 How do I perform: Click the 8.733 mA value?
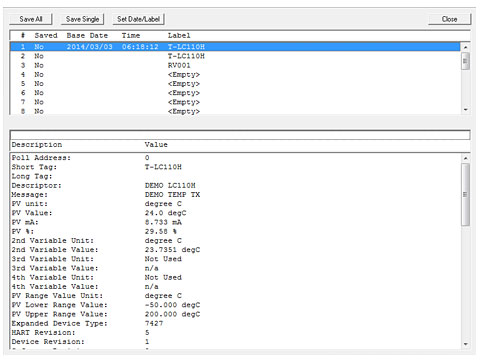(x=163, y=222)
